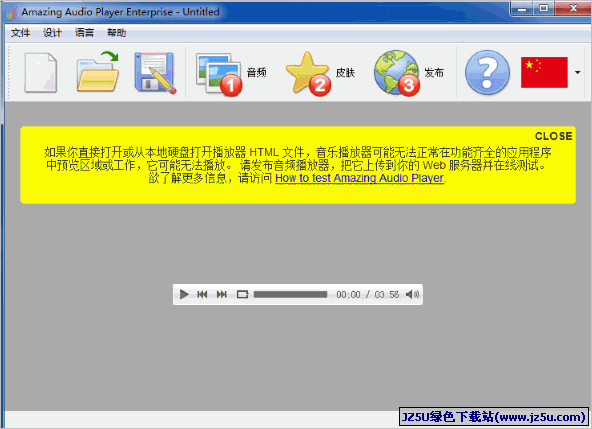This screenshot has width=592, height=429.
Task: Open step 1 音频 audio settings
Action: pyautogui.click(x=231, y=73)
